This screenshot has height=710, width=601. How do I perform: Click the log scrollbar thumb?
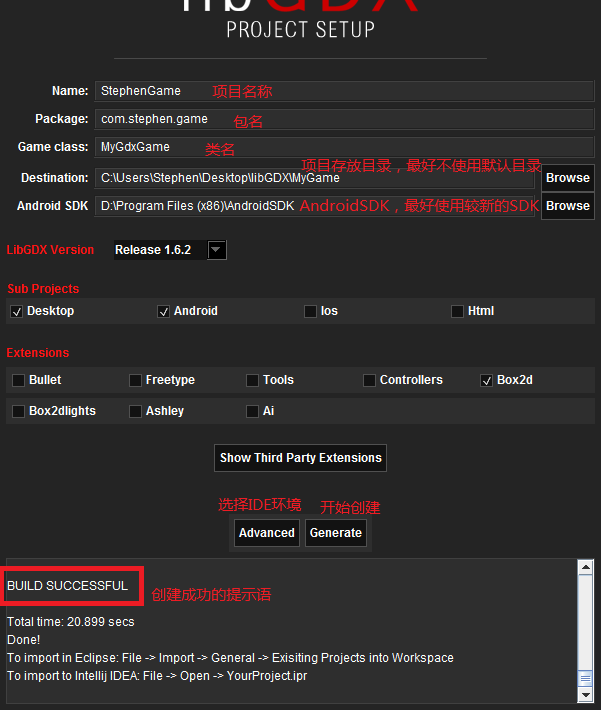[x=586, y=678]
